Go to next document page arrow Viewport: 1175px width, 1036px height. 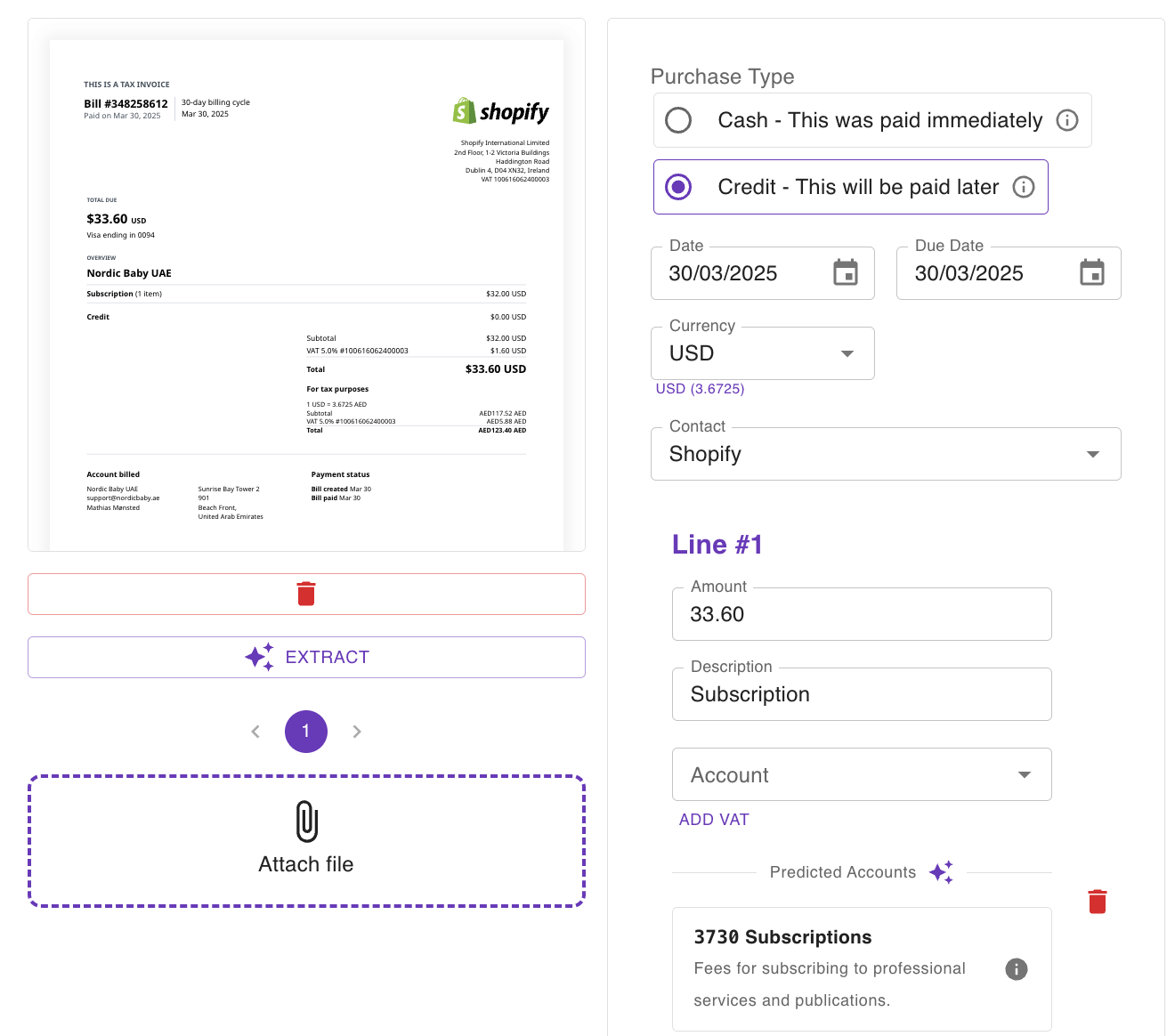[357, 732]
